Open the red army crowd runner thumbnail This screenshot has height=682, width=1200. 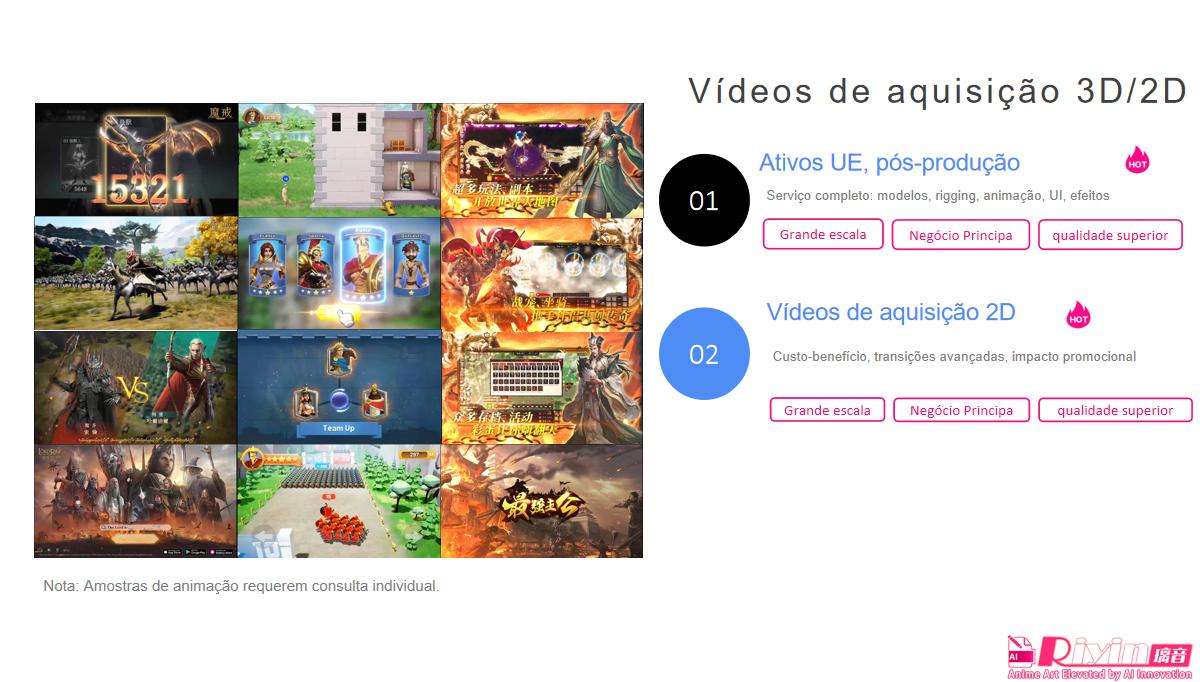click(x=339, y=501)
